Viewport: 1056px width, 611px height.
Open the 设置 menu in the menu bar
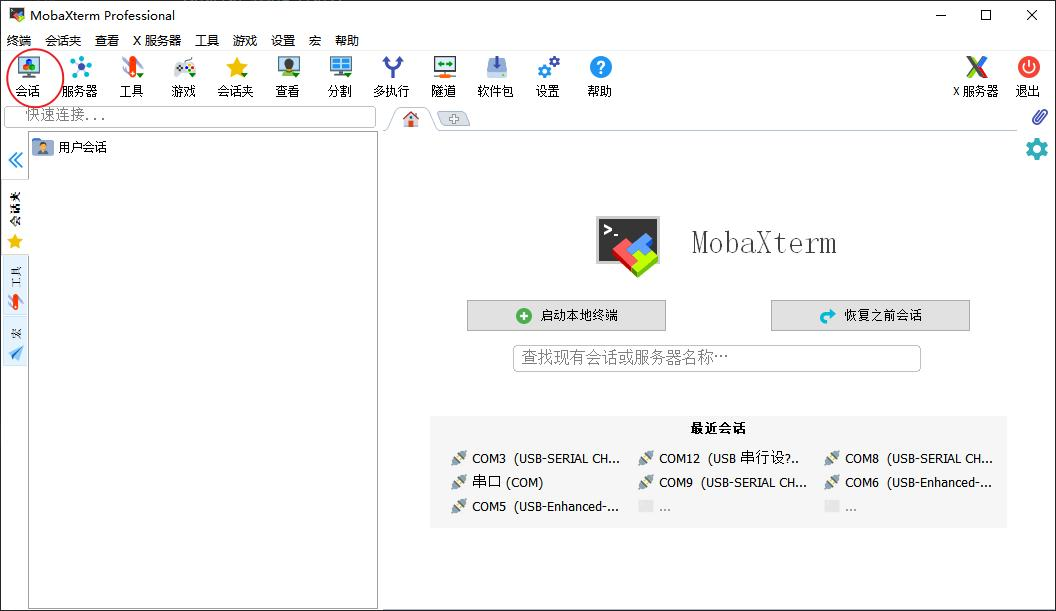point(283,40)
